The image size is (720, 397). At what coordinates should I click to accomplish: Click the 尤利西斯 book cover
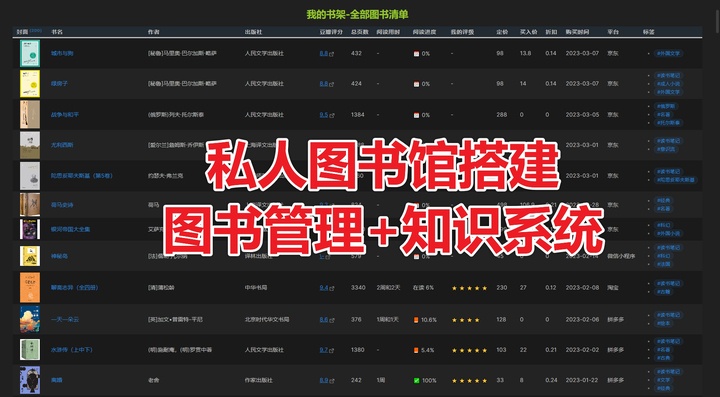(x=30, y=145)
